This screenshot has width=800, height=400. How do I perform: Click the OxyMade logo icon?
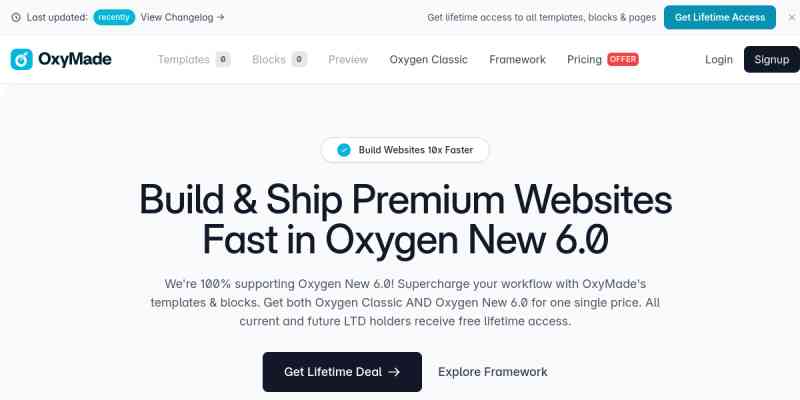21,60
